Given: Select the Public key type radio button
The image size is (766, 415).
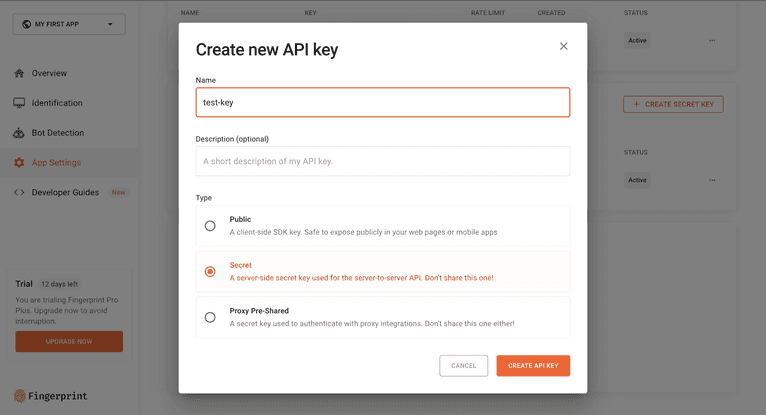Looking at the screenshot, I should click(x=210, y=226).
